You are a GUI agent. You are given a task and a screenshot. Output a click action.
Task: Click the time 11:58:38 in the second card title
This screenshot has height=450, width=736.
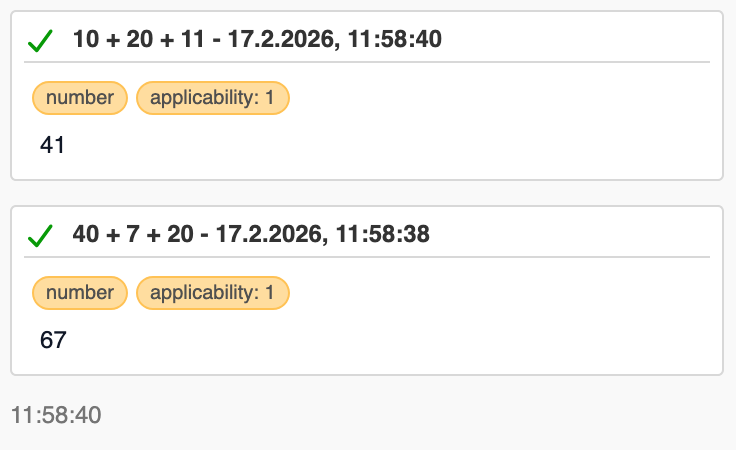(383, 234)
